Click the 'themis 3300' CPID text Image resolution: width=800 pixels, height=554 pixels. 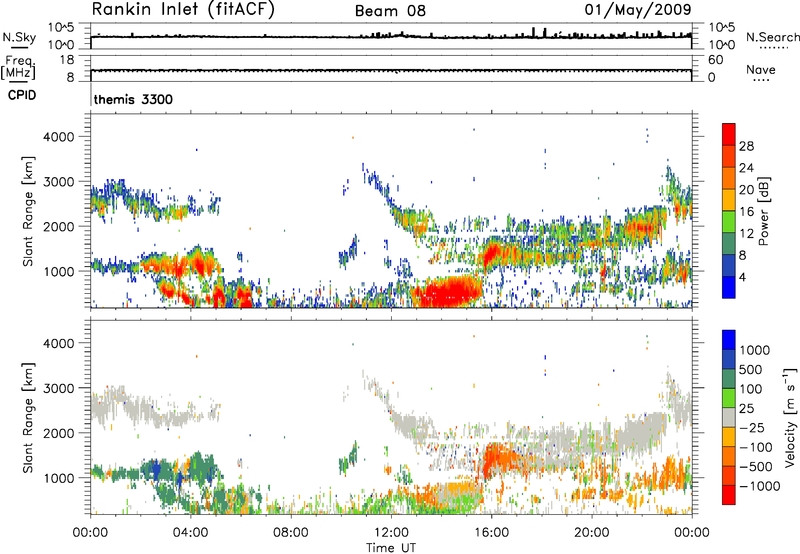click(133, 99)
